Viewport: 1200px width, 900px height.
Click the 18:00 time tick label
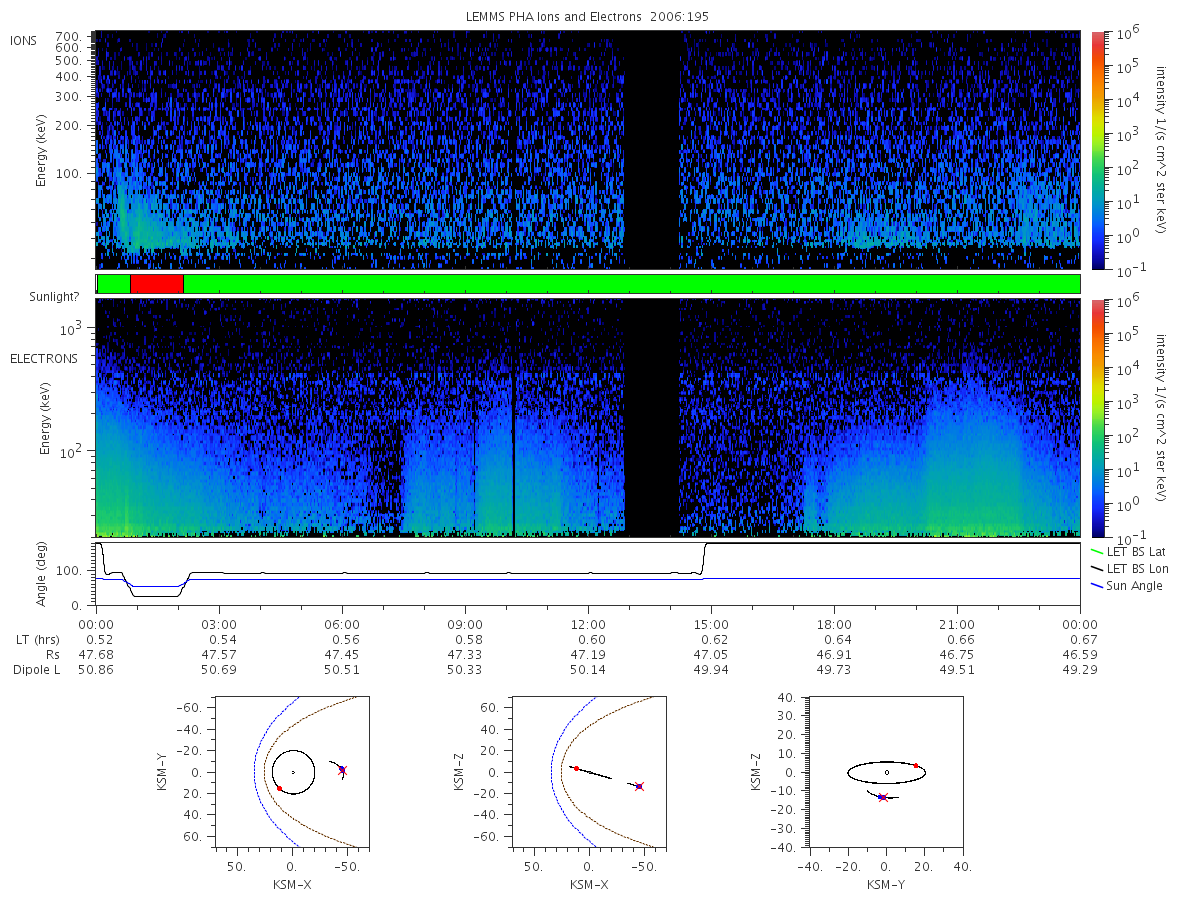point(834,625)
